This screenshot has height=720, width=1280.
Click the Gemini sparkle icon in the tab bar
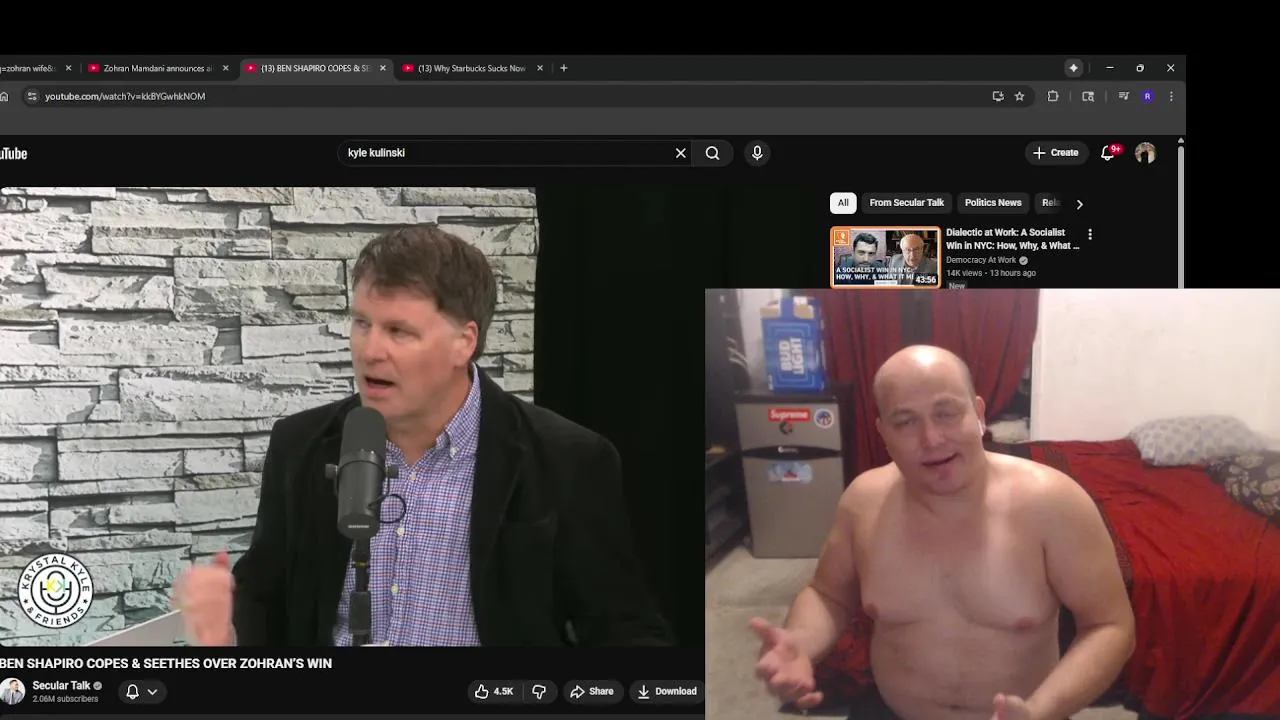point(1073,68)
